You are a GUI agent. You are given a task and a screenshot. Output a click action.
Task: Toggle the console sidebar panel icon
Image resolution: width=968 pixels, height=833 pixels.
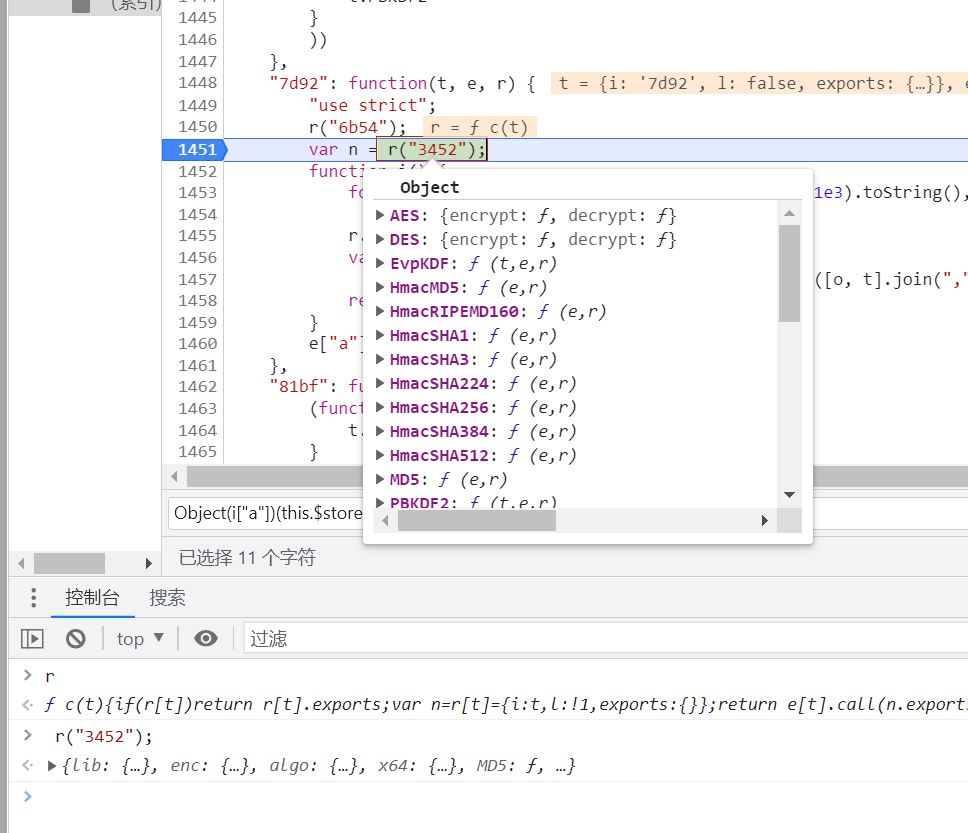pos(33,638)
